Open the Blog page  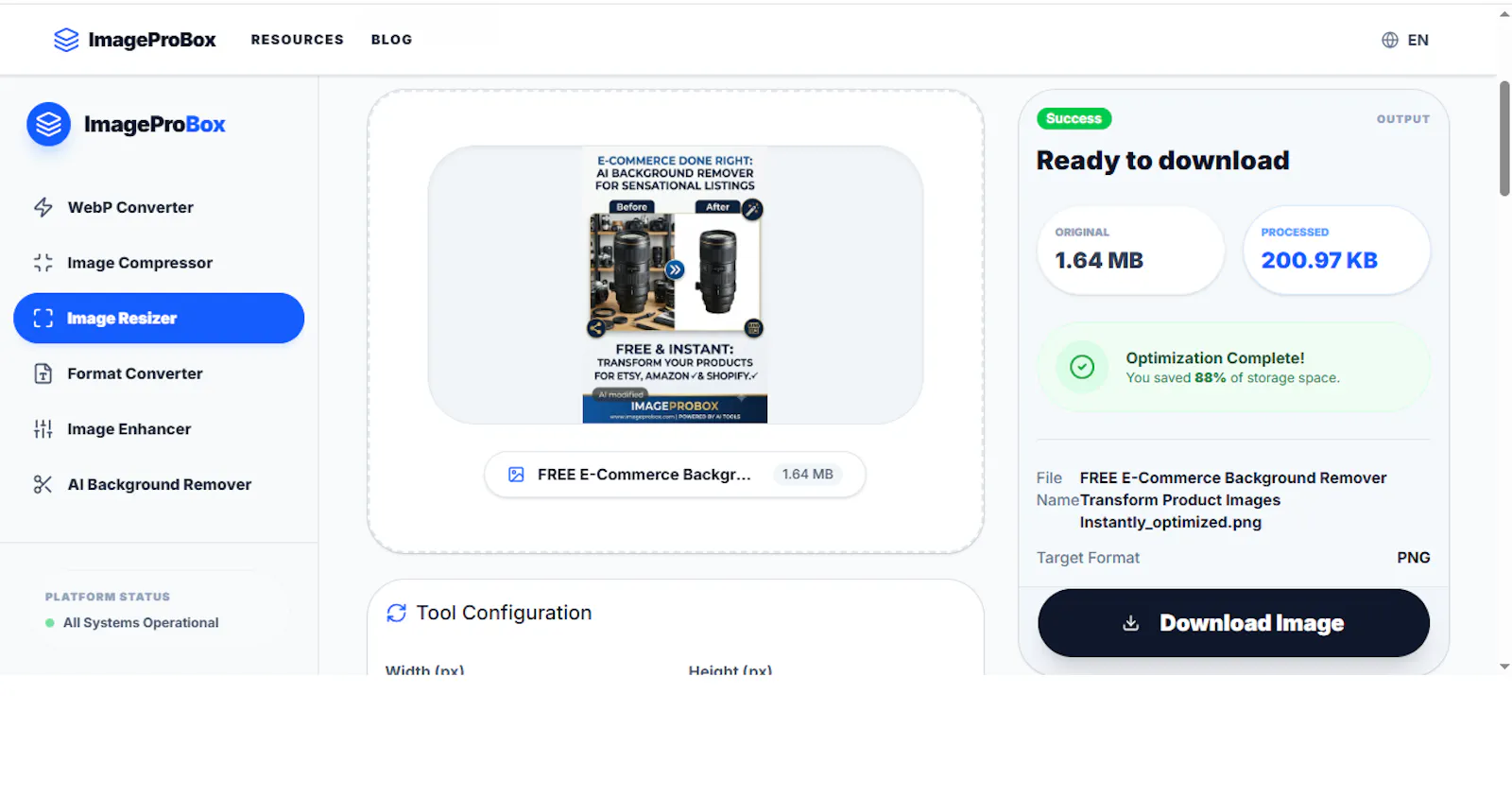pyautogui.click(x=392, y=40)
